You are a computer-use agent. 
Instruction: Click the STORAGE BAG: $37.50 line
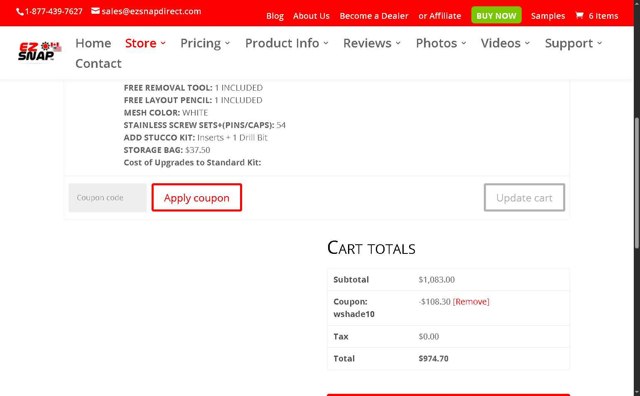(167, 150)
